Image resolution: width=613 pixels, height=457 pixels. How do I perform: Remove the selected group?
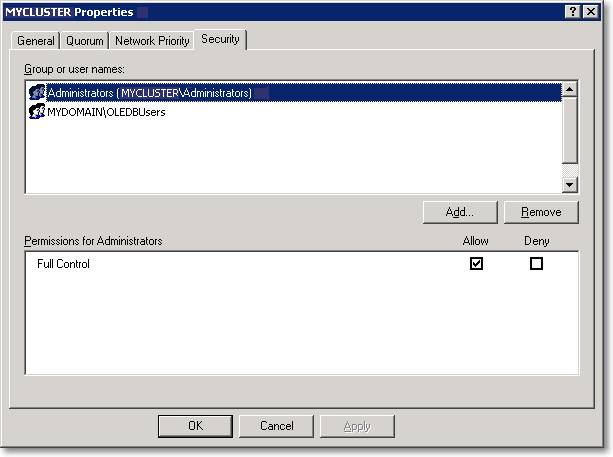[x=541, y=212]
